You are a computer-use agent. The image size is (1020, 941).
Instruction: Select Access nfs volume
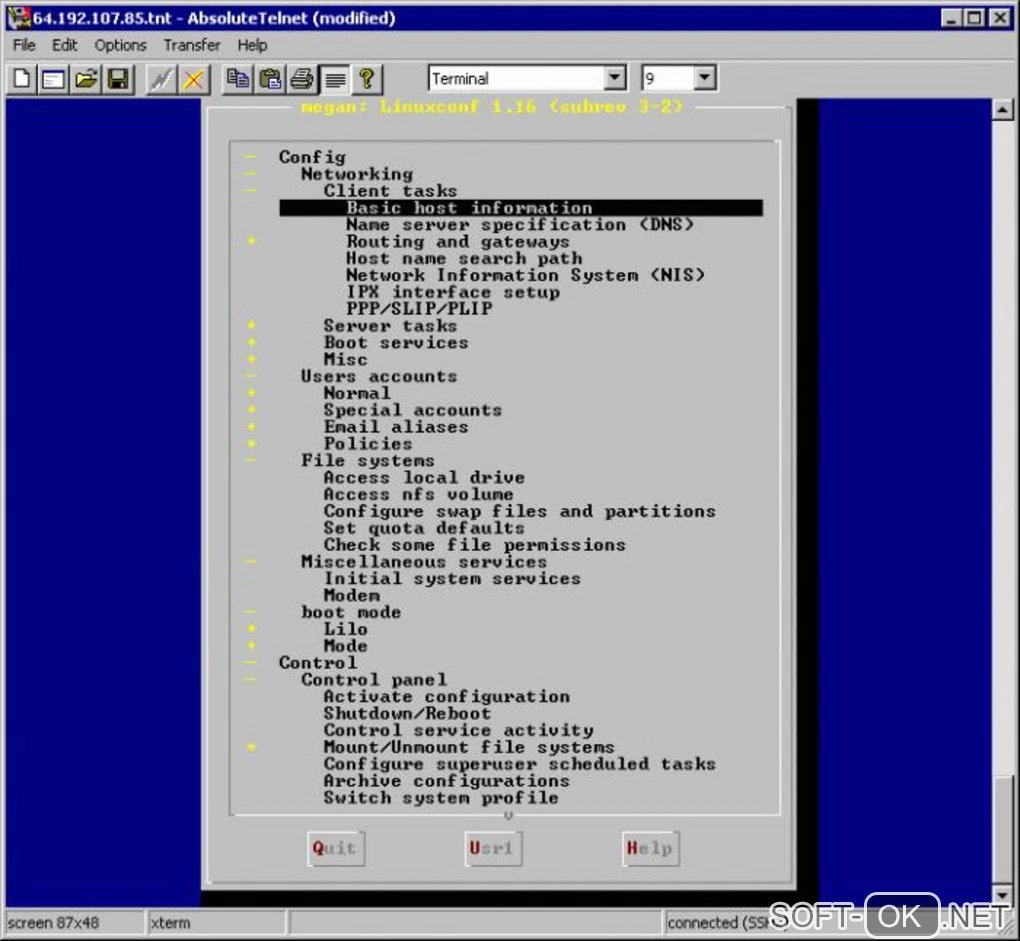coord(418,494)
